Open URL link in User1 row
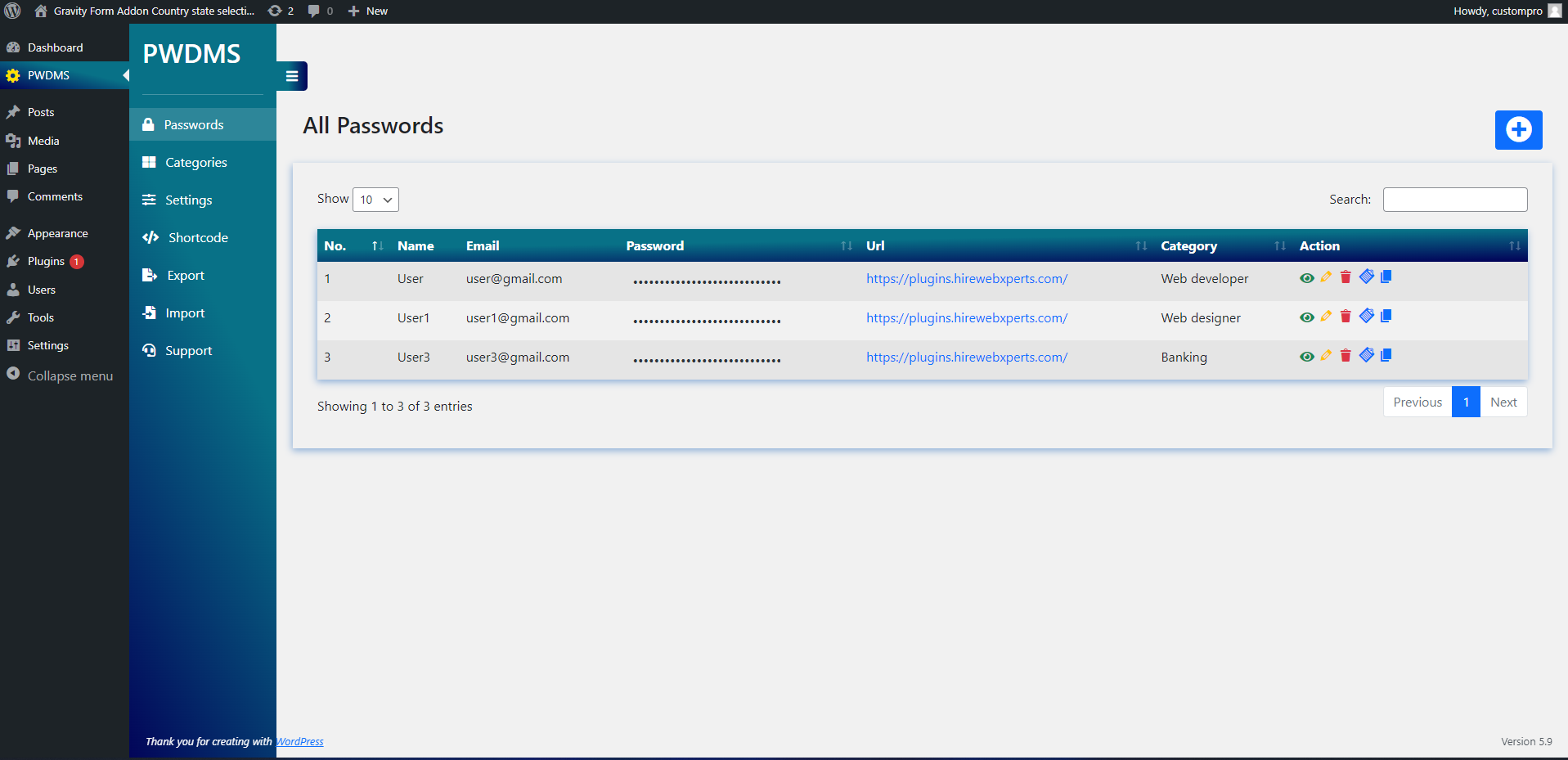 (x=967, y=317)
